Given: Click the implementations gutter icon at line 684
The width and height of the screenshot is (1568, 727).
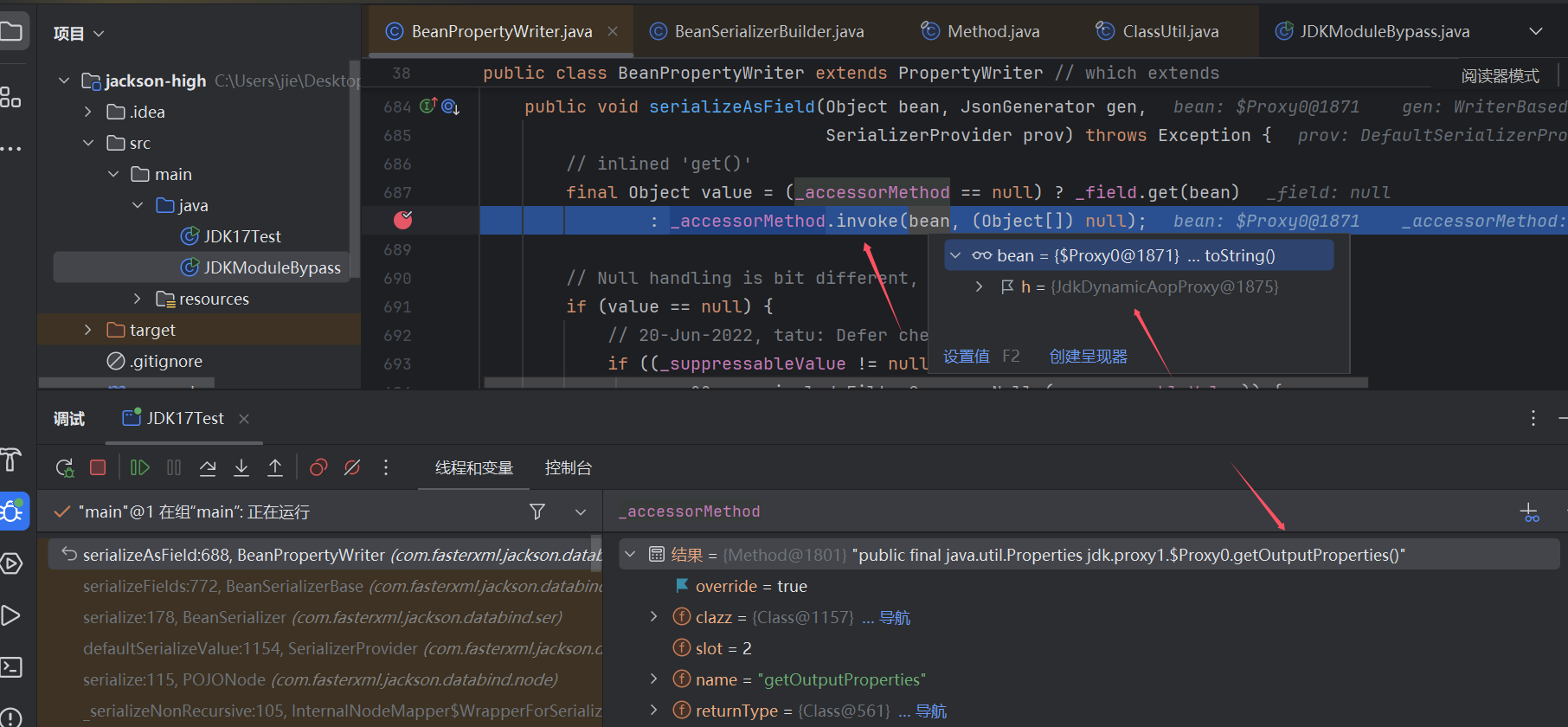Looking at the screenshot, I should [x=450, y=106].
